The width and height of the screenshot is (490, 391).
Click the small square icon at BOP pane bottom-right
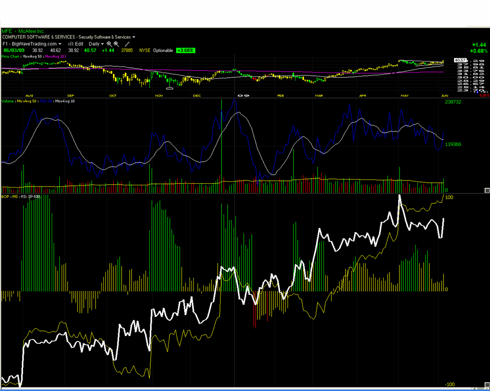pyautogui.click(x=487, y=384)
